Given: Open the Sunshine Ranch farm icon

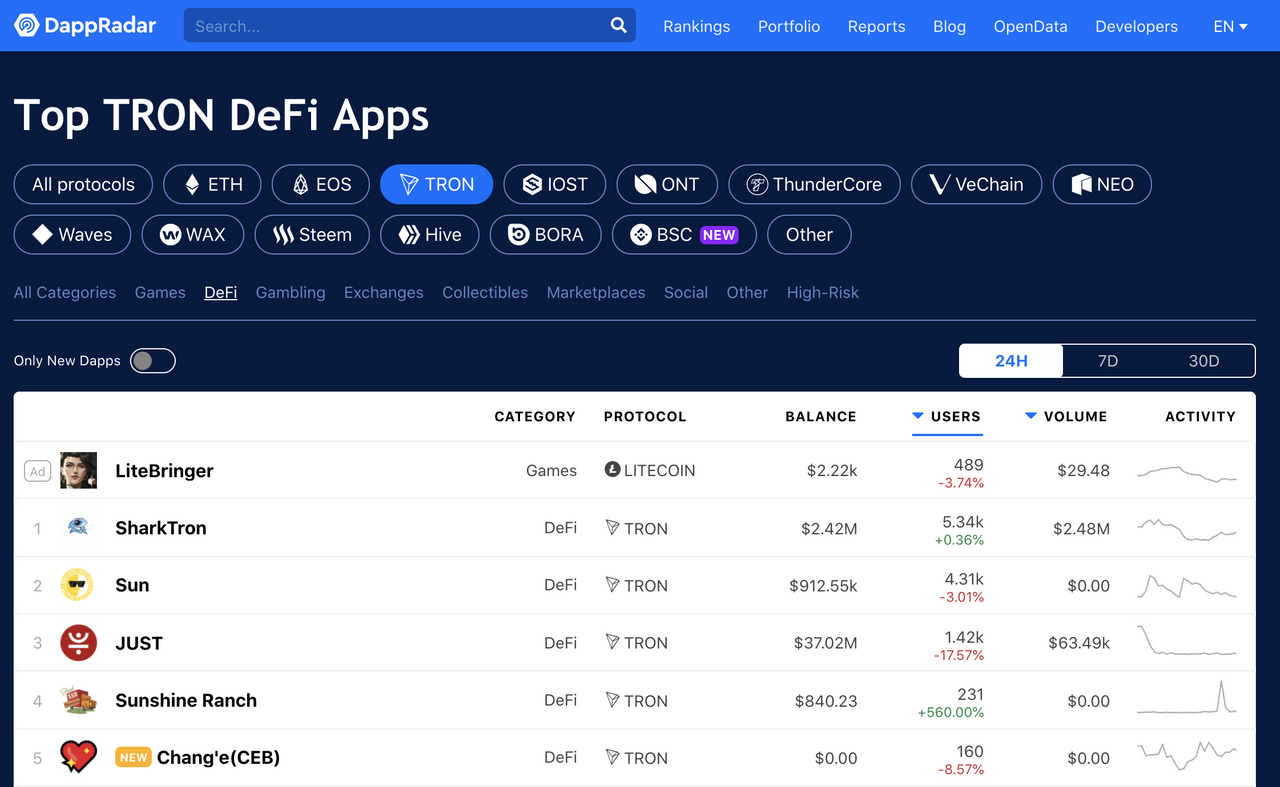Looking at the screenshot, I should coord(78,700).
